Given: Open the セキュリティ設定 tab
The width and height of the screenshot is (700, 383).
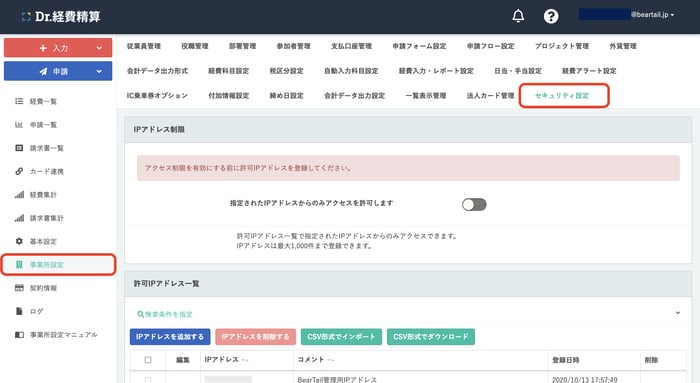Looking at the screenshot, I should point(562,96).
